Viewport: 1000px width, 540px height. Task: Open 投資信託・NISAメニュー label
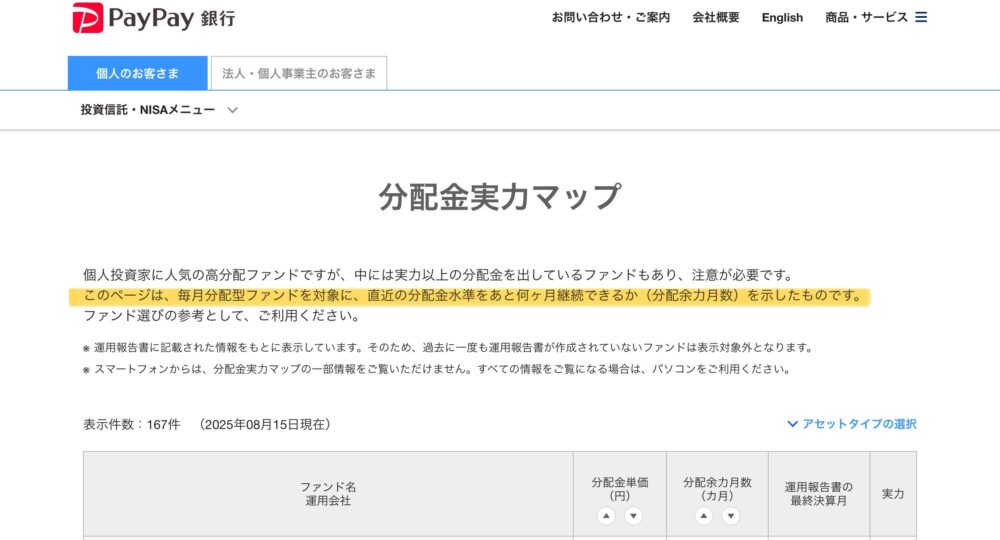point(148,110)
